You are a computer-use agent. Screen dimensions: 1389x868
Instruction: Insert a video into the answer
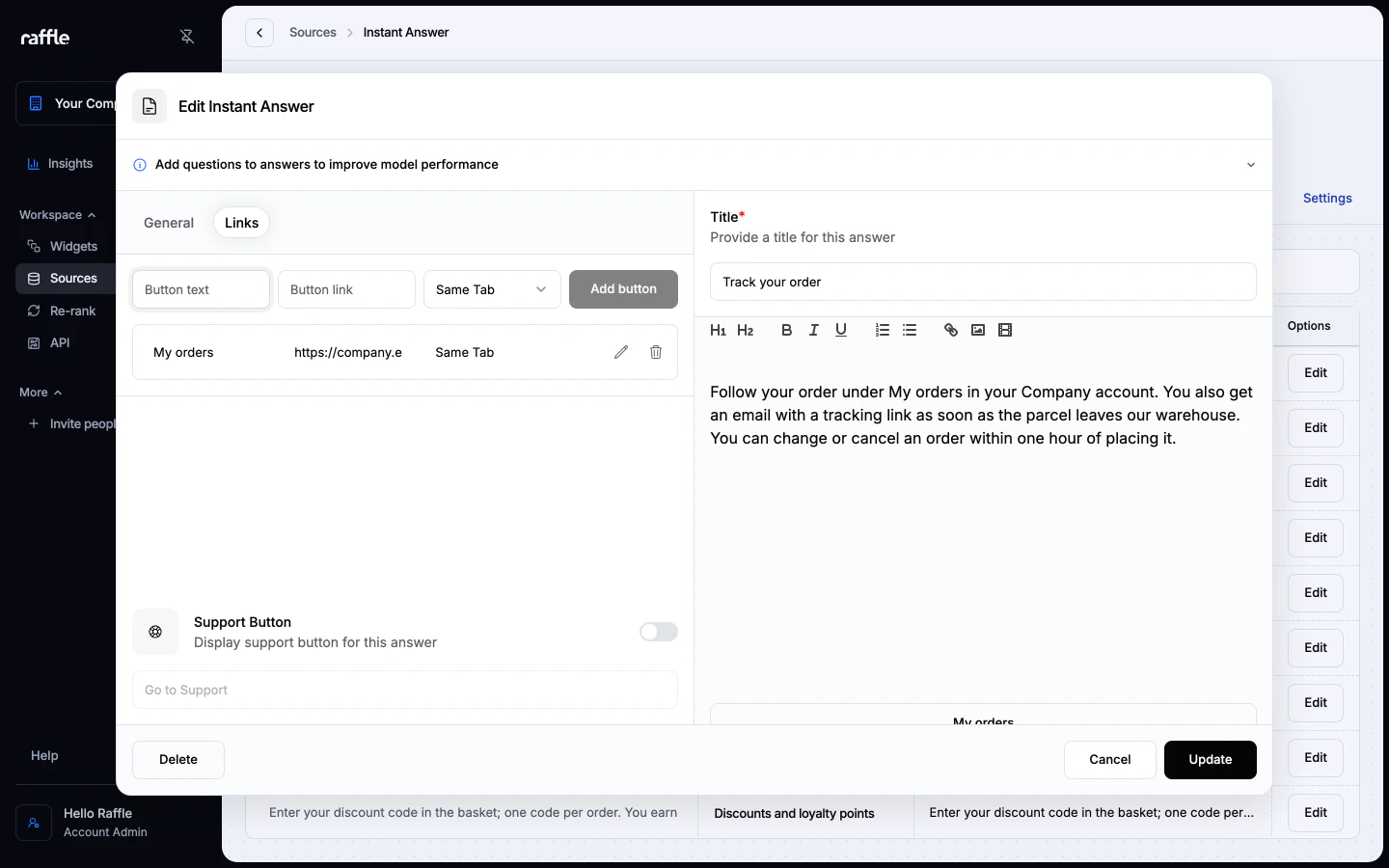coord(1004,330)
